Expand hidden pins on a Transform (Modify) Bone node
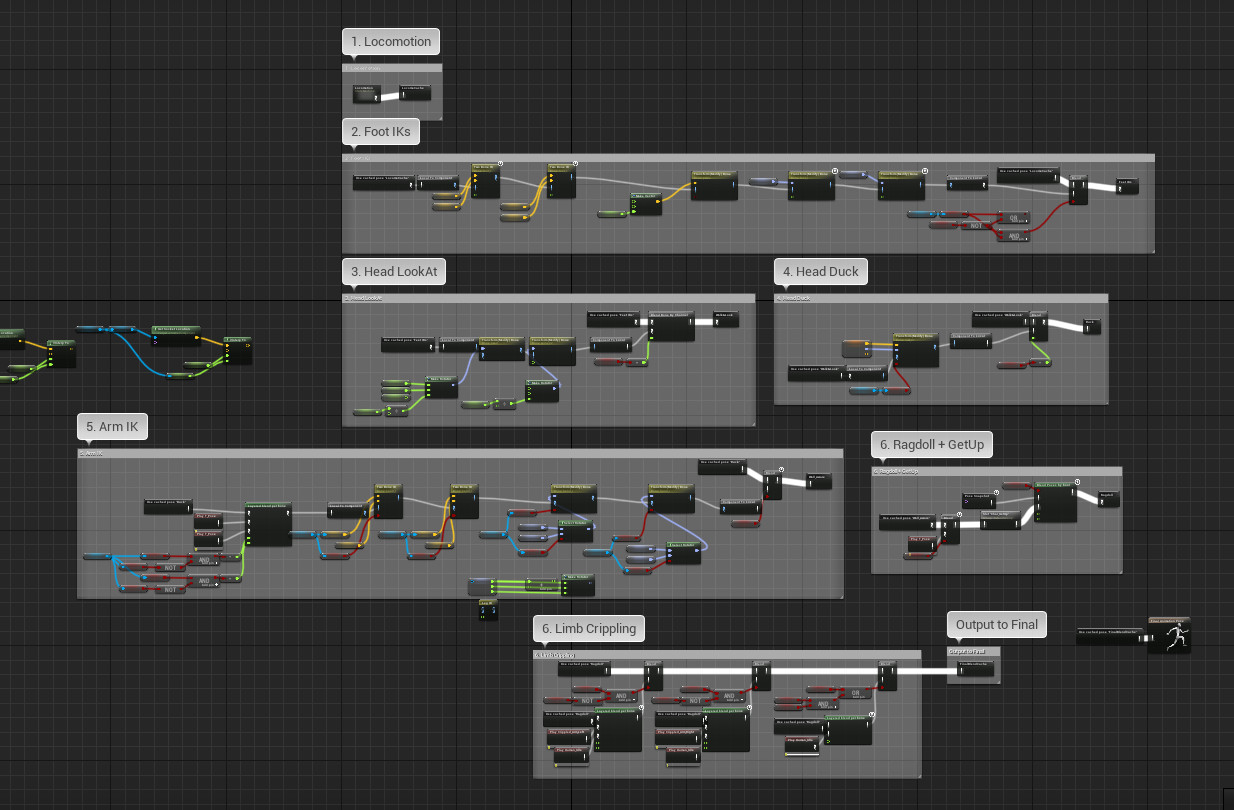This screenshot has width=1234, height=810. (x=833, y=170)
